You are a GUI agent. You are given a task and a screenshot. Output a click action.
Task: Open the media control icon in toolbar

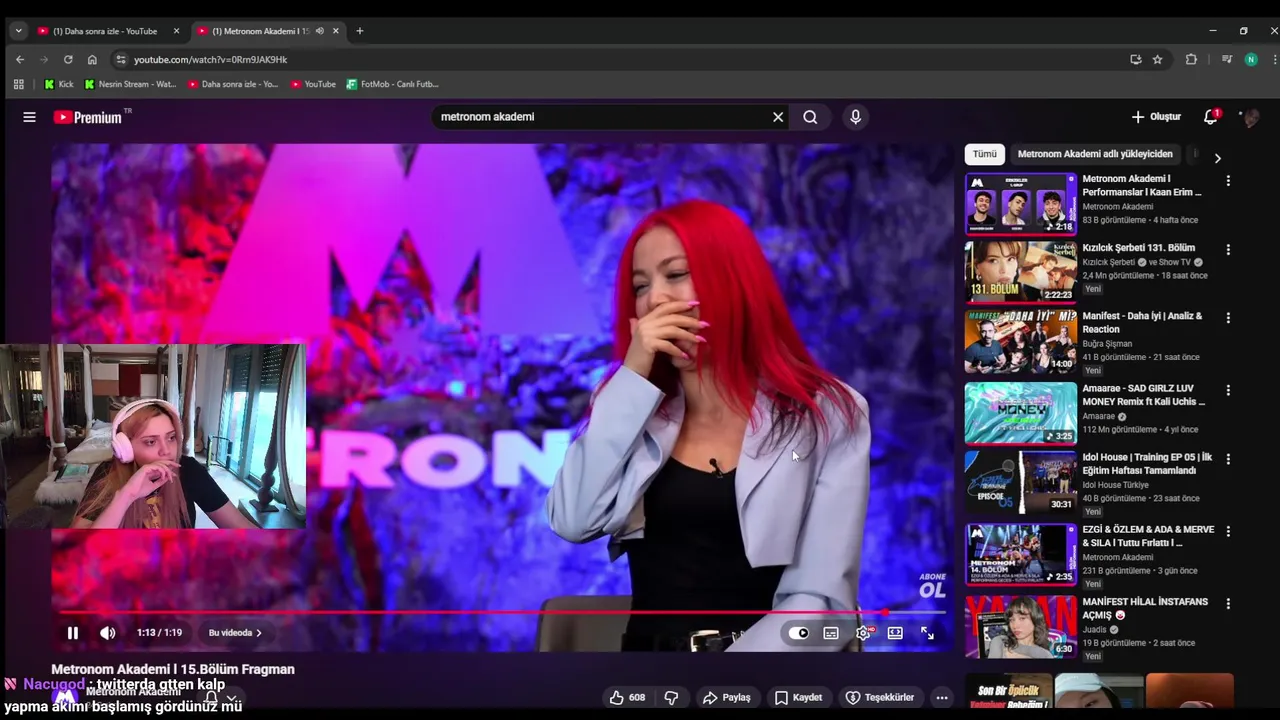tap(1226, 59)
